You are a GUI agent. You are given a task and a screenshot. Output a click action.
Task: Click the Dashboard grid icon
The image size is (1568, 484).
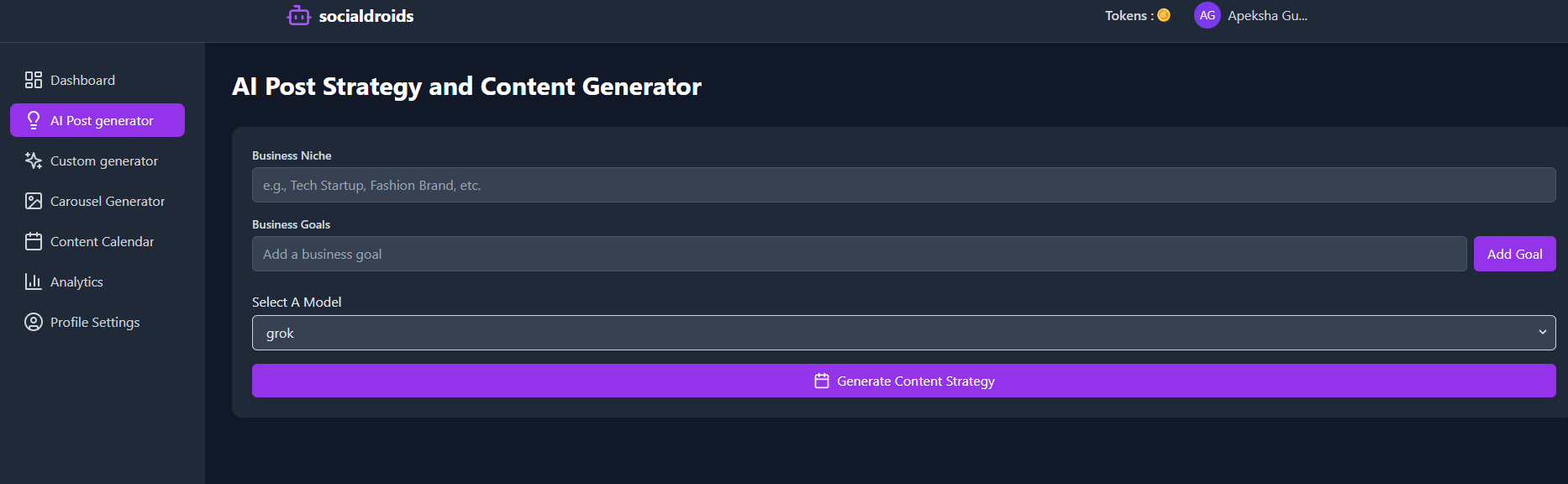click(x=34, y=80)
